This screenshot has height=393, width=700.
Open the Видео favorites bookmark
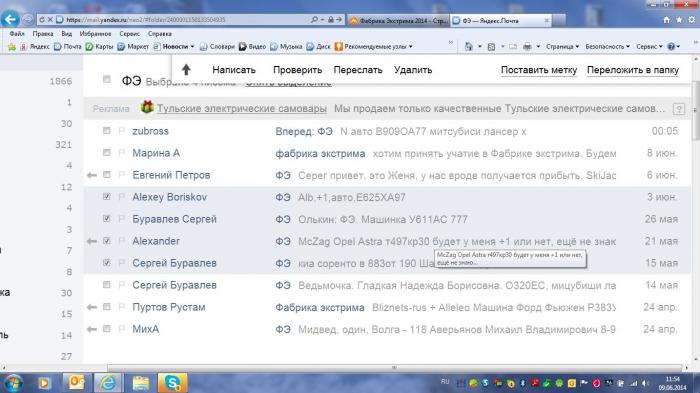(252, 46)
